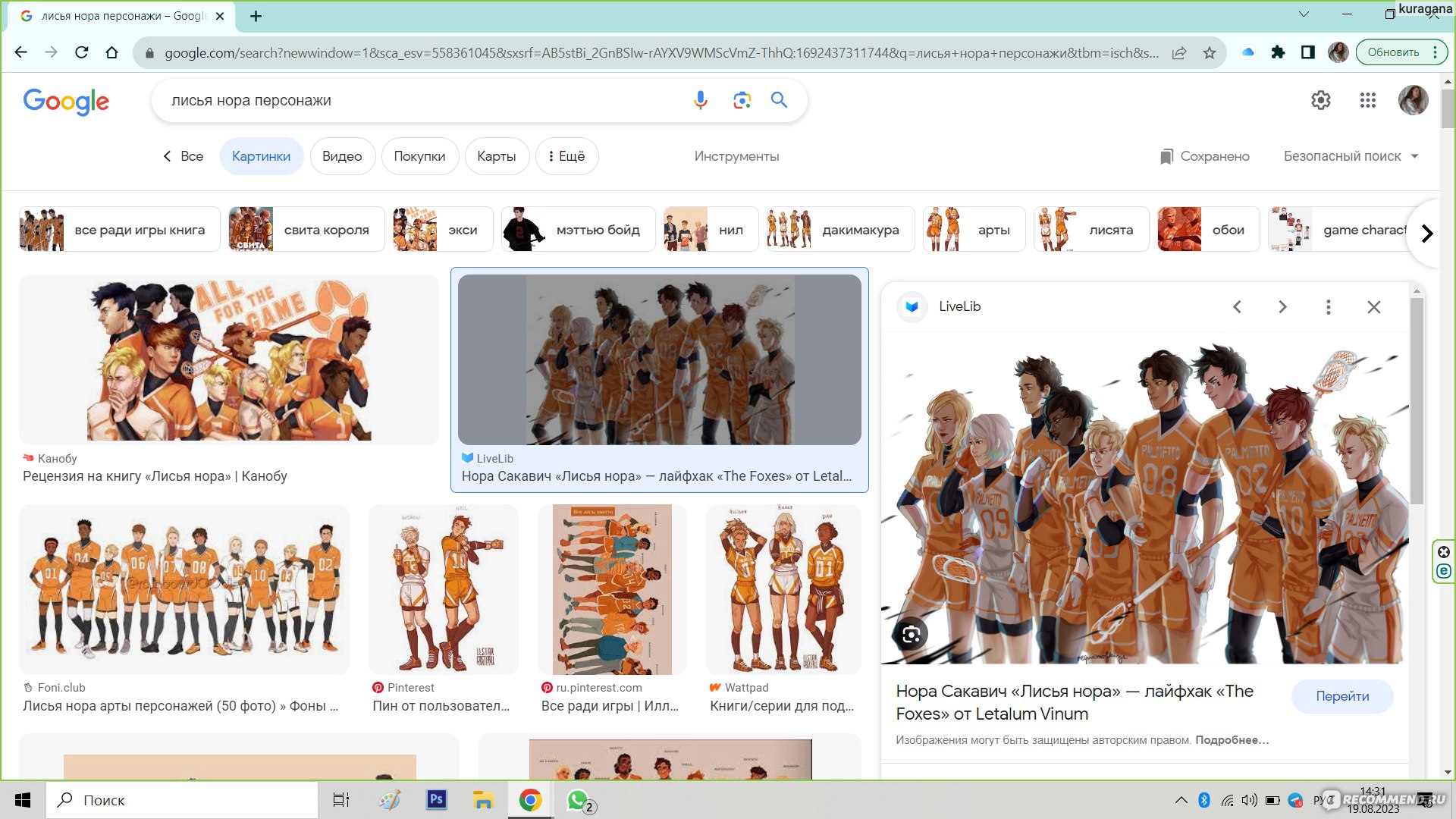Open the Ещё more filters menu
The height and width of the screenshot is (819, 1456).
(x=566, y=156)
